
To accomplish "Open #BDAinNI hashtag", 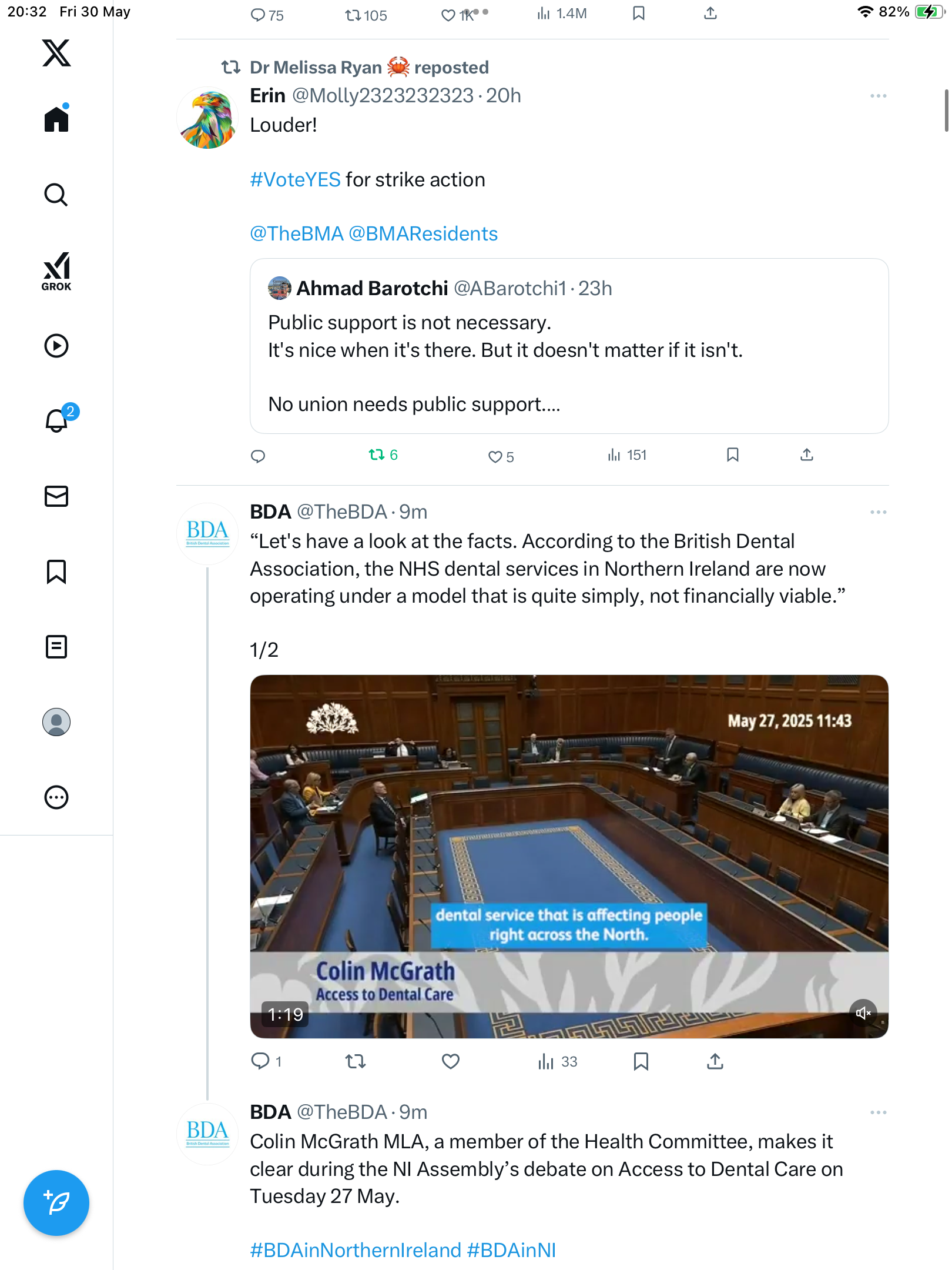I will [511, 1250].
